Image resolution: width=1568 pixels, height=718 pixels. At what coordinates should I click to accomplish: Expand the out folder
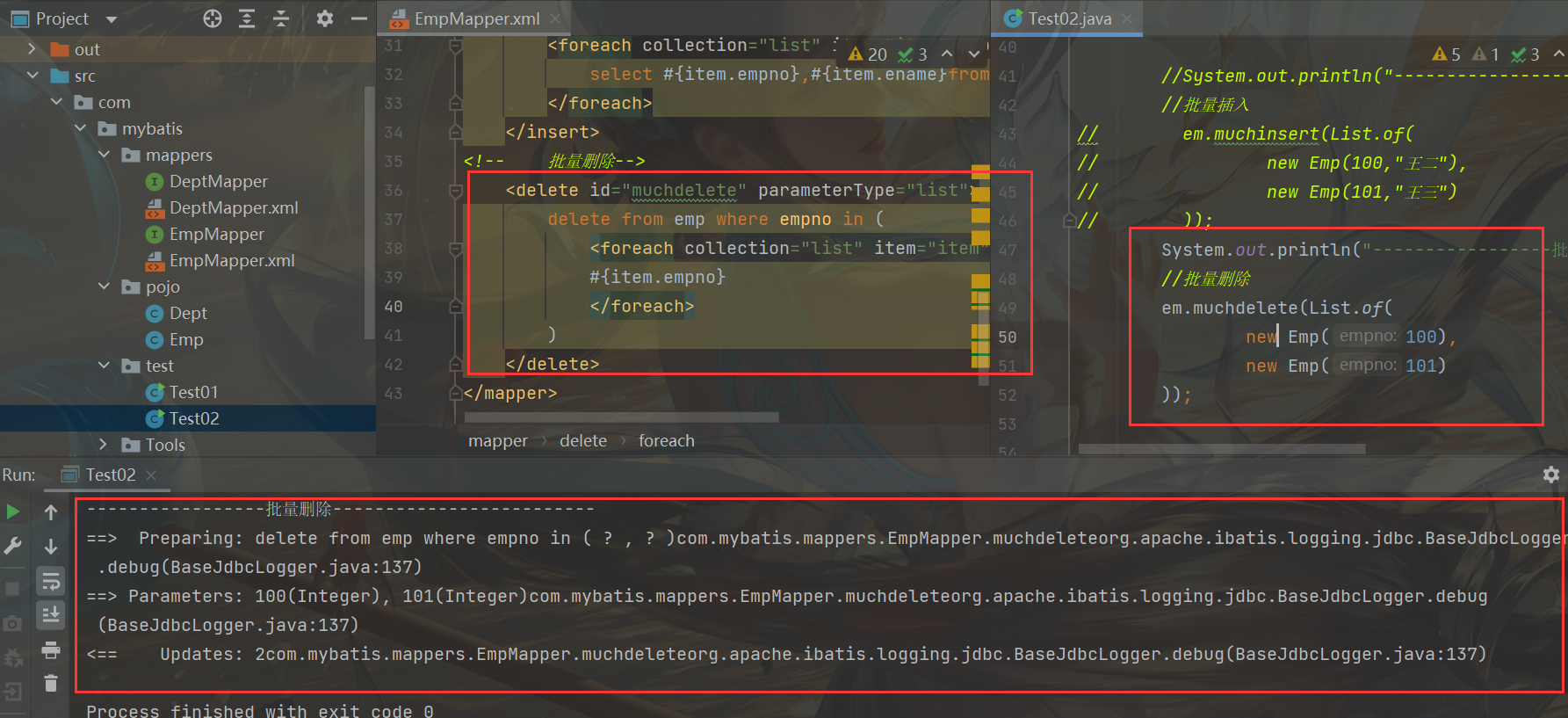pyautogui.click(x=33, y=49)
